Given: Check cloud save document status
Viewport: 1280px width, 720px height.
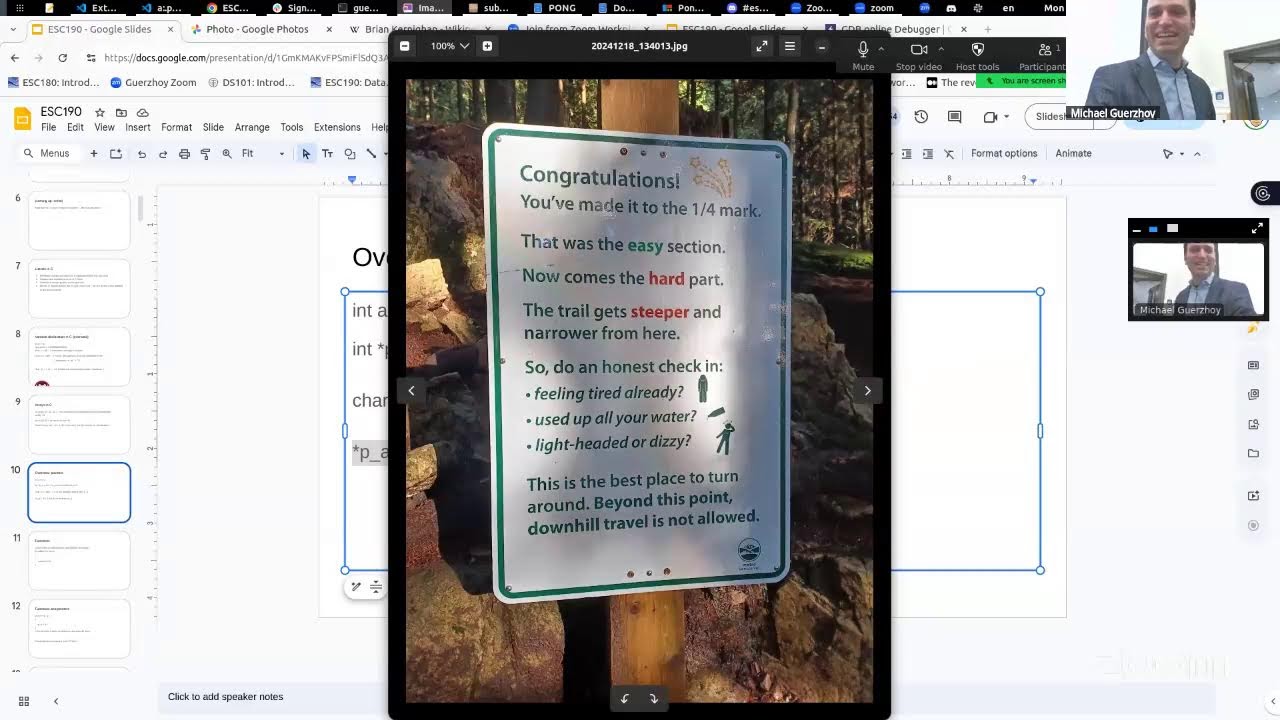Looking at the screenshot, I should tap(143, 112).
